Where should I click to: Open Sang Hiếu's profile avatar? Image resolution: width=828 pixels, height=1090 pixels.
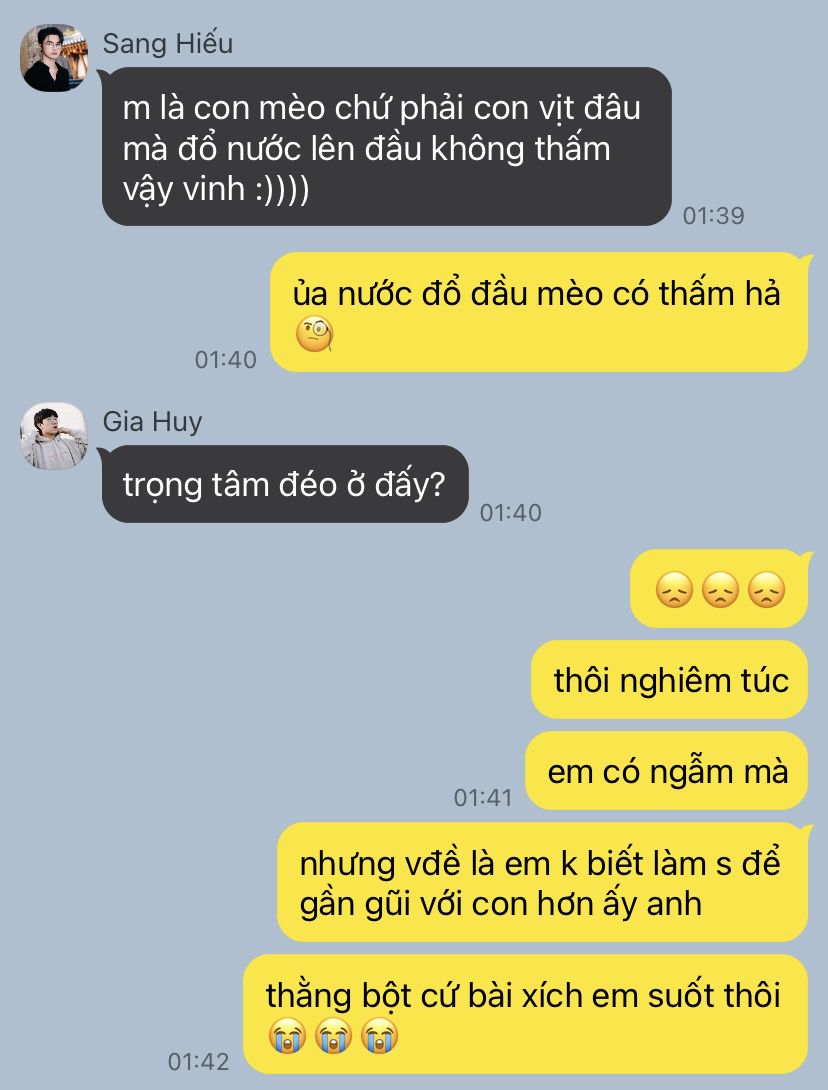pos(54,58)
